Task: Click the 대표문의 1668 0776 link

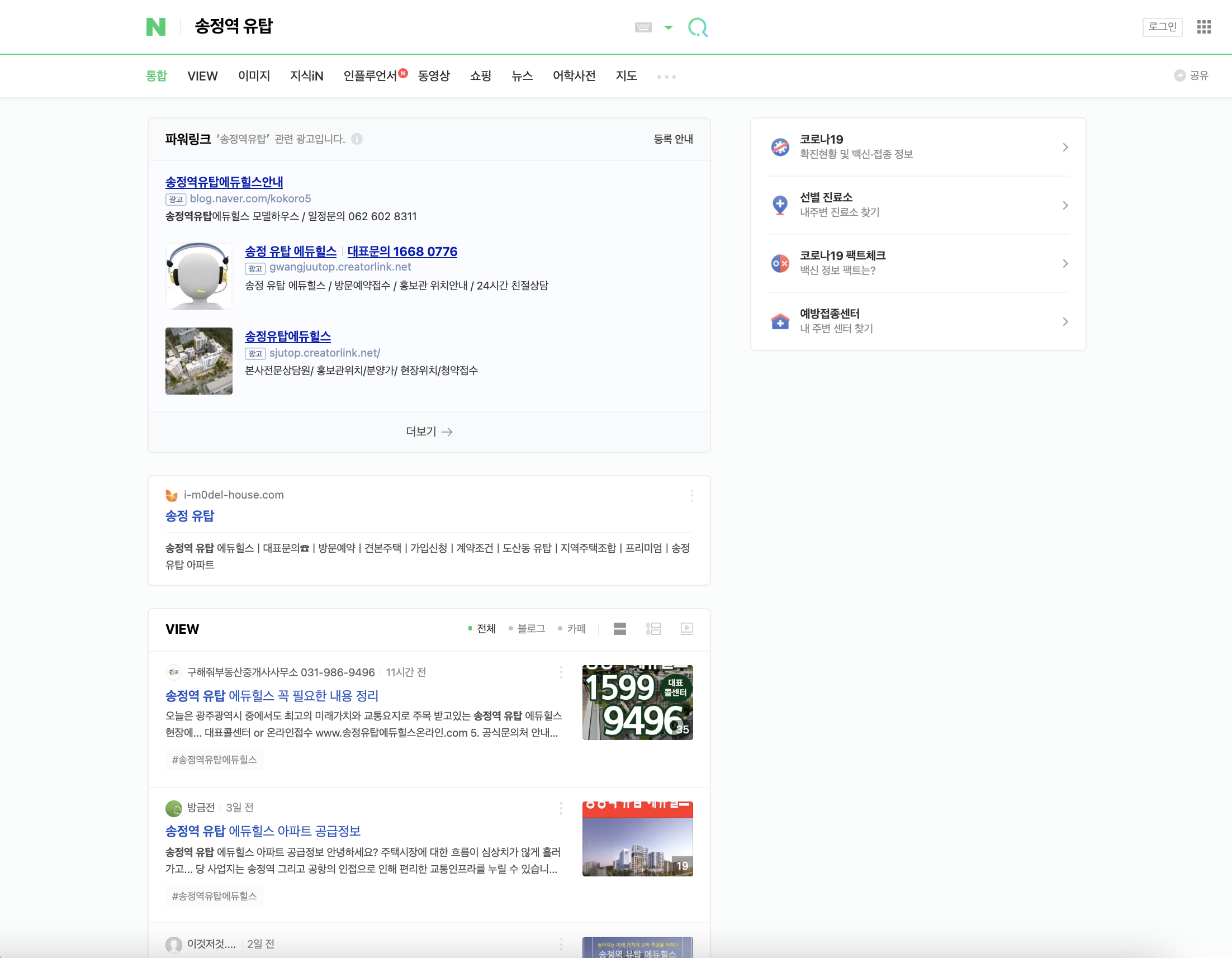Action: coord(402,251)
